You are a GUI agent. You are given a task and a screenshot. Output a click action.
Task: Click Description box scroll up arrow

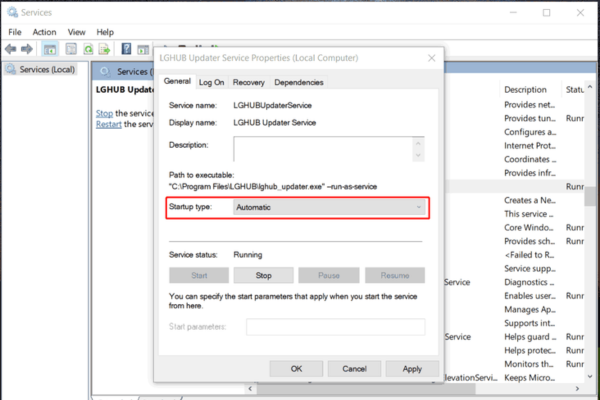(418, 144)
